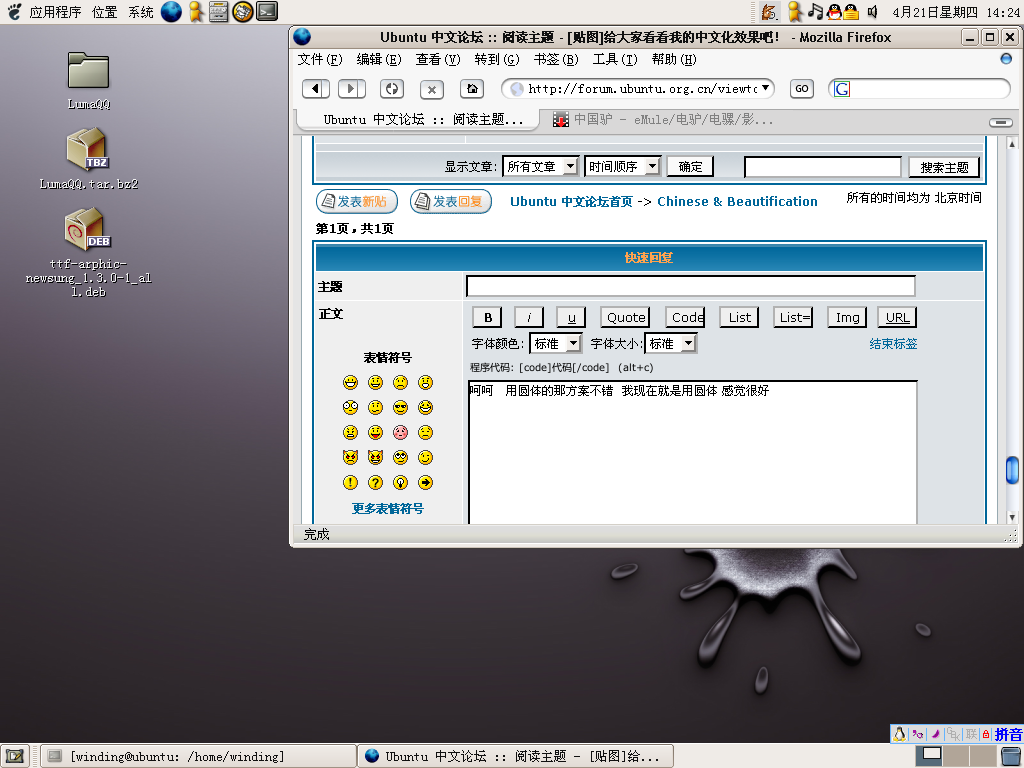This screenshot has width=1024, height=768.
Task: Open Google search engine icon selector
Action: pyautogui.click(x=842, y=89)
